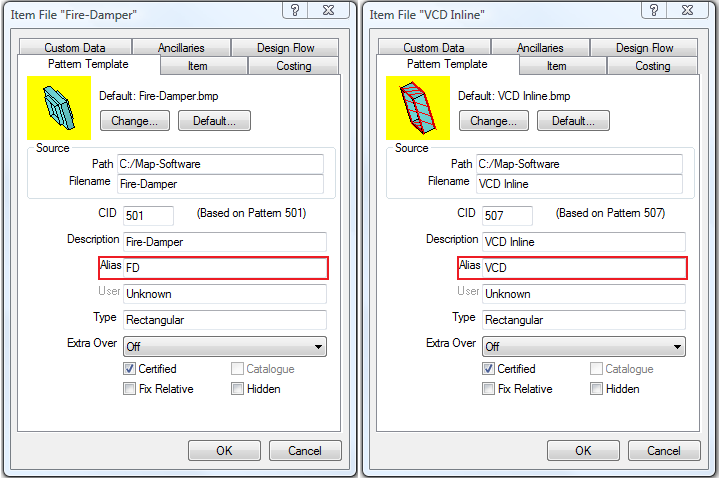Tick Hidden checkbox in VCD Inline dialog
719x478 pixels.
[x=596, y=389]
